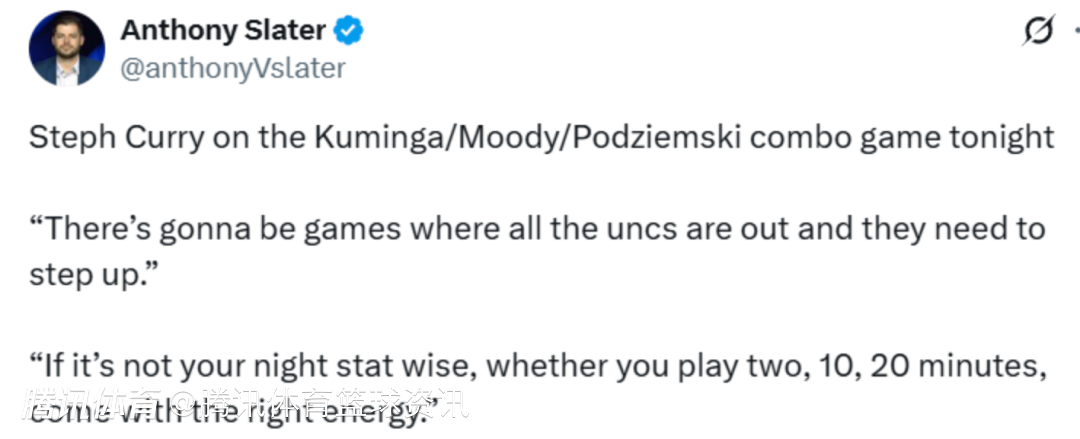Open the @anthonyVslater handle link
This screenshot has width=1080, height=439.
232,68
